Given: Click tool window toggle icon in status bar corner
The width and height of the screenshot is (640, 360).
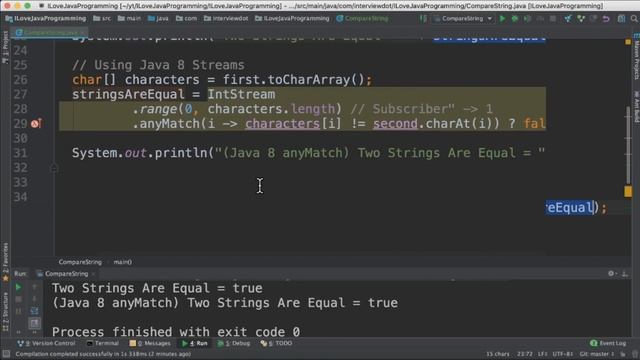Looking at the screenshot, I should [6, 354].
